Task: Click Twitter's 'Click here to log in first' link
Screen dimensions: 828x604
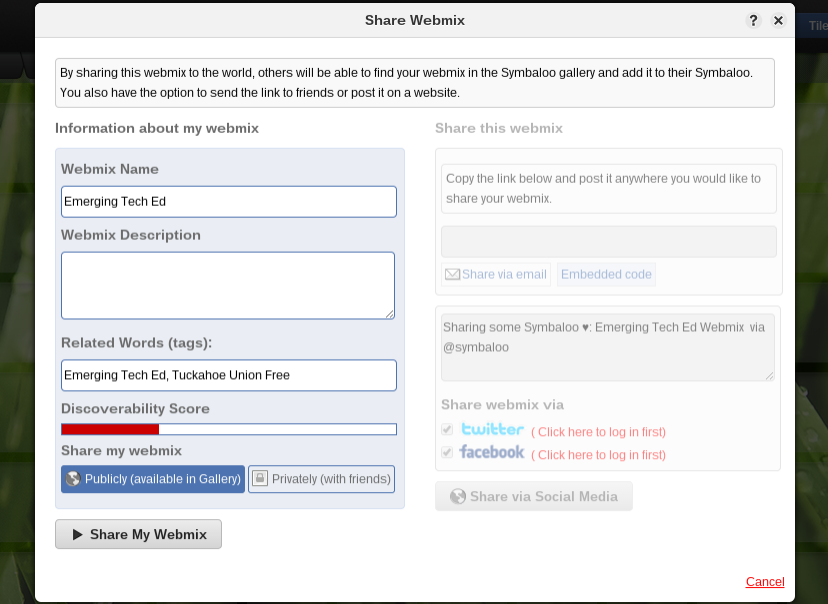Action: point(598,432)
